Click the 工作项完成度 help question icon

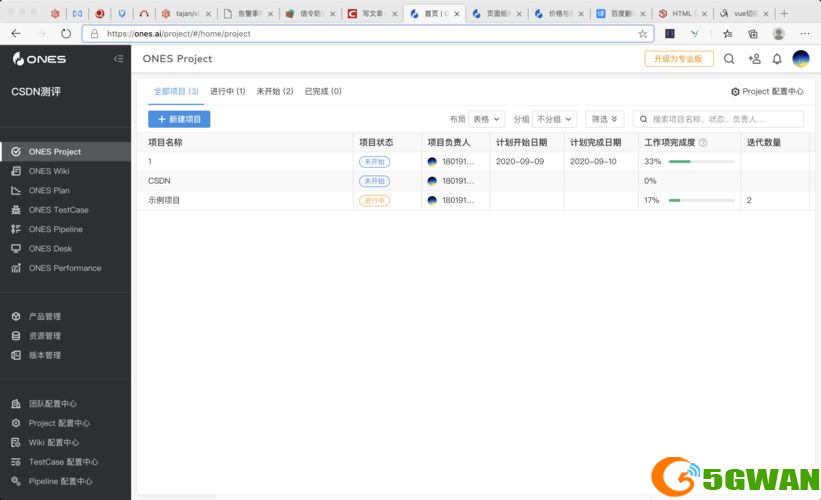coord(703,142)
